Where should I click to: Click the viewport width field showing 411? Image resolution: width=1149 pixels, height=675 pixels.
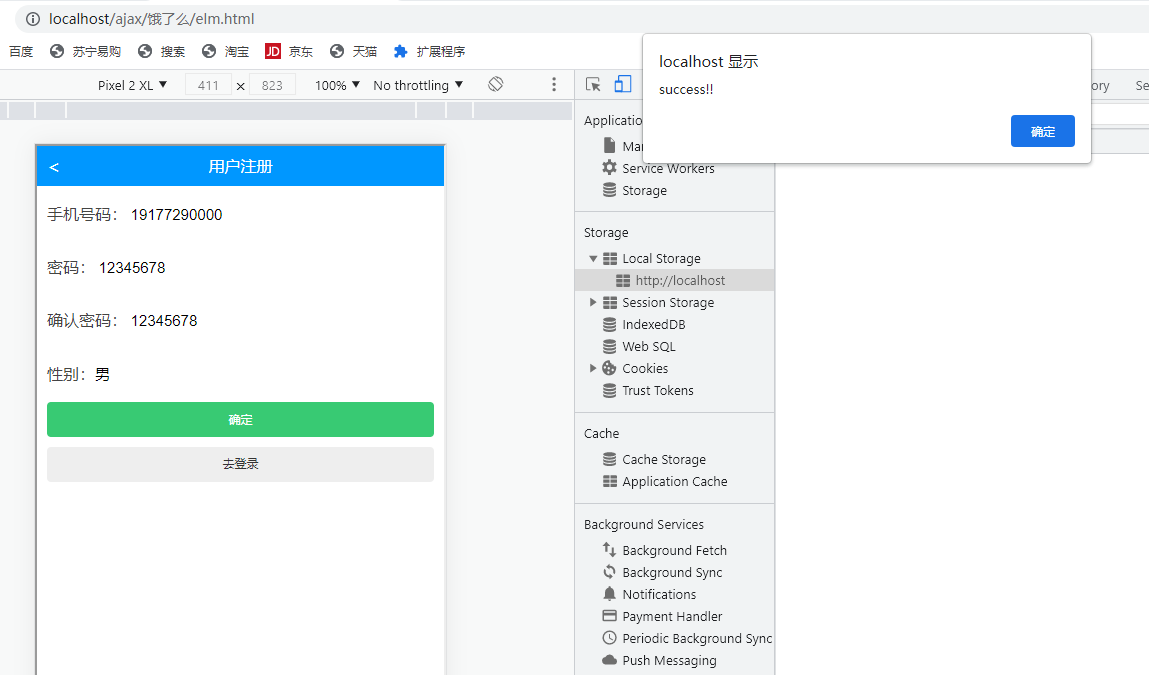pos(208,85)
